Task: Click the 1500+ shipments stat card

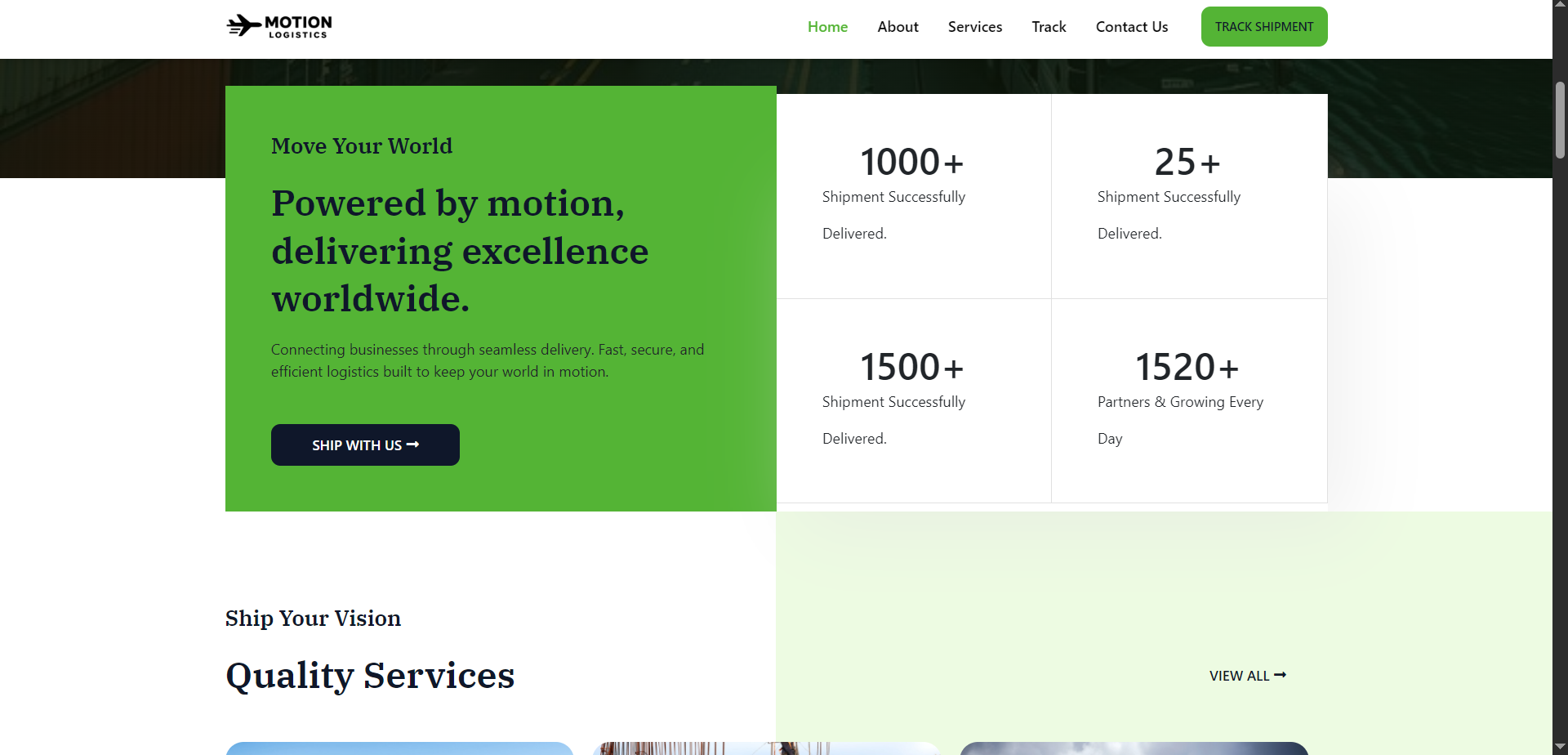Action: click(x=913, y=400)
